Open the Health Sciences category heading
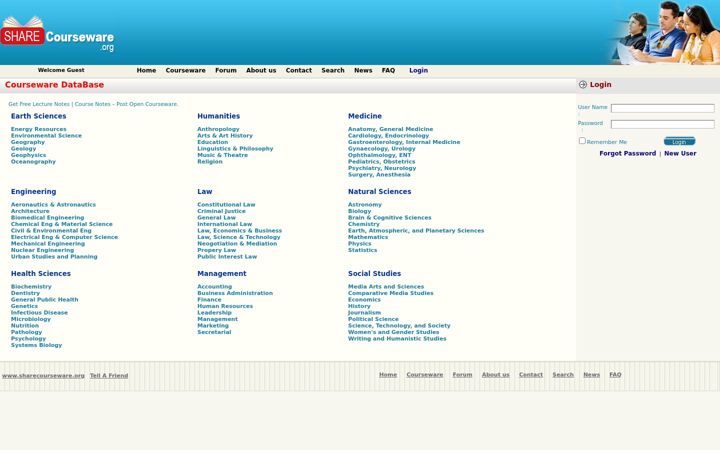720x450 pixels. pyautogui.click(x=41, y=274)
